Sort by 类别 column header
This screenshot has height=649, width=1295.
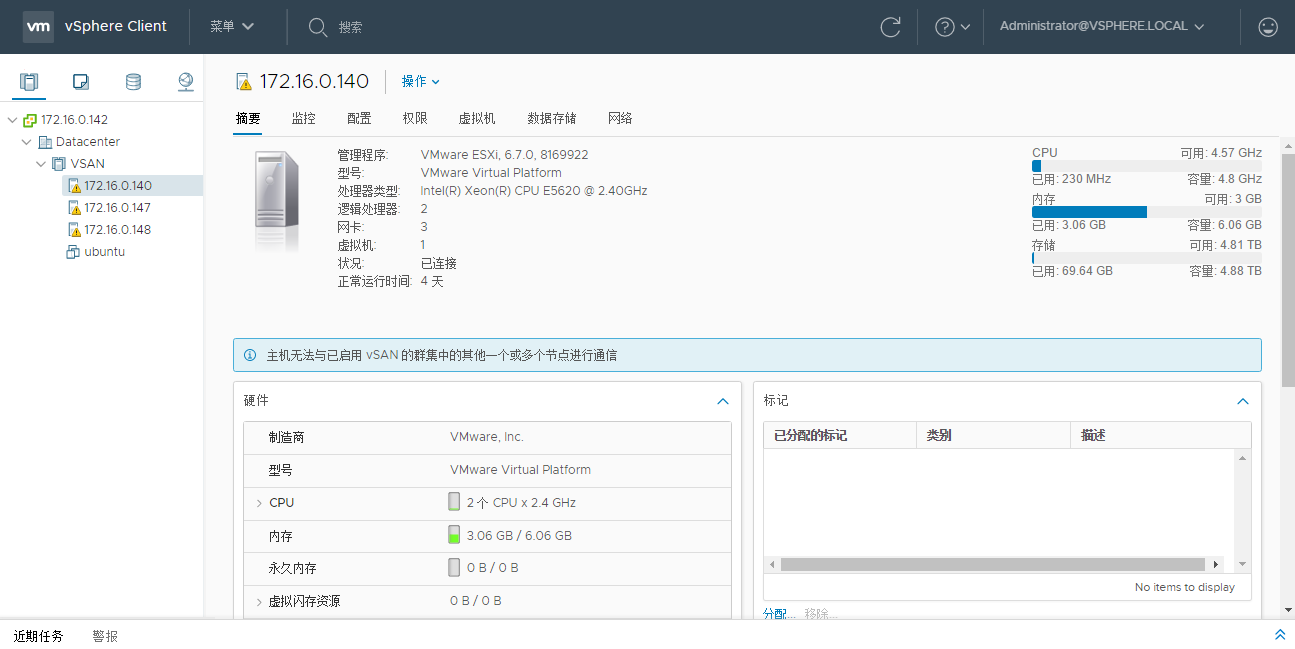coord(993,436)
